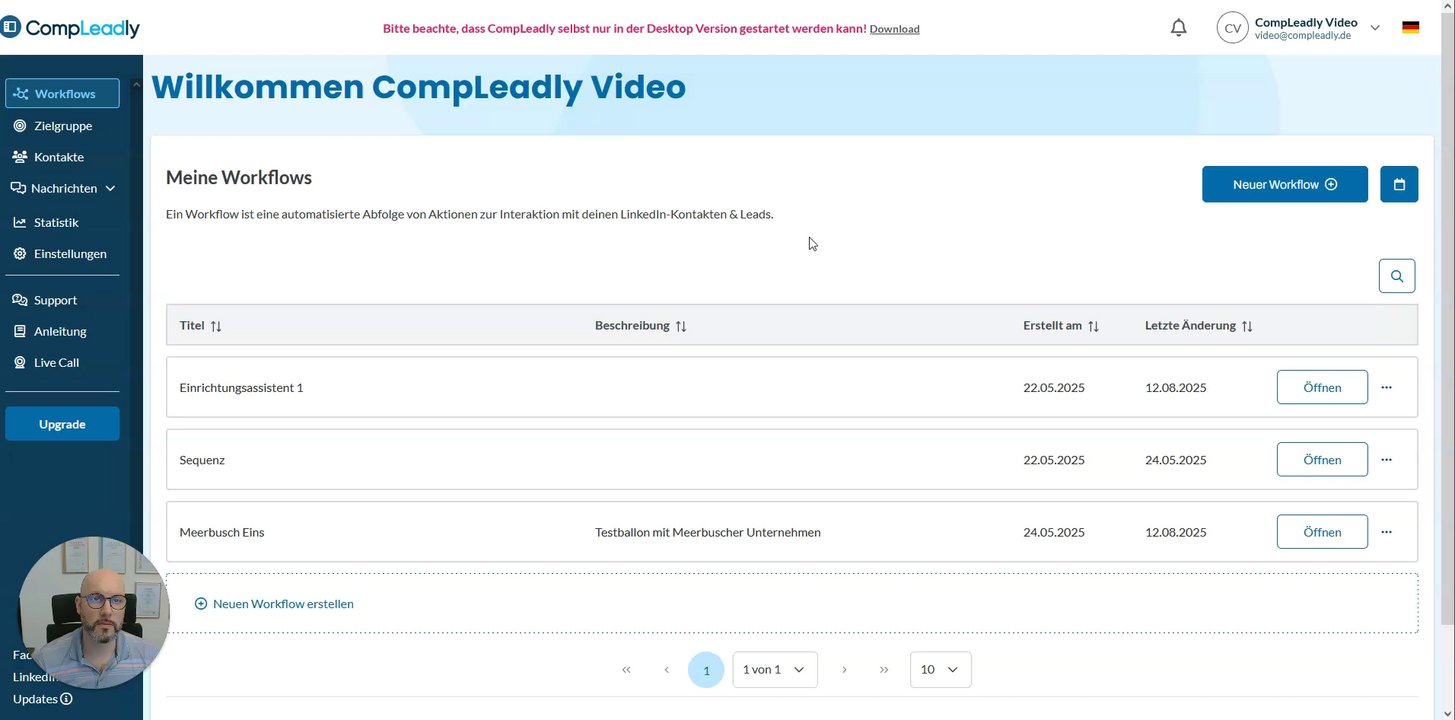Click 'Neuen Workflow erstellen' link
Screen dimensions: 1455x720
[274, 604]
